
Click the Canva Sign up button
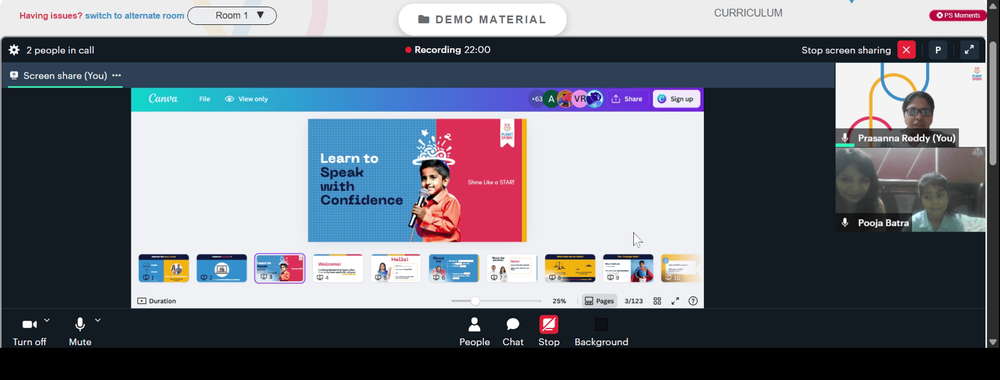click(x=676, y=99)
